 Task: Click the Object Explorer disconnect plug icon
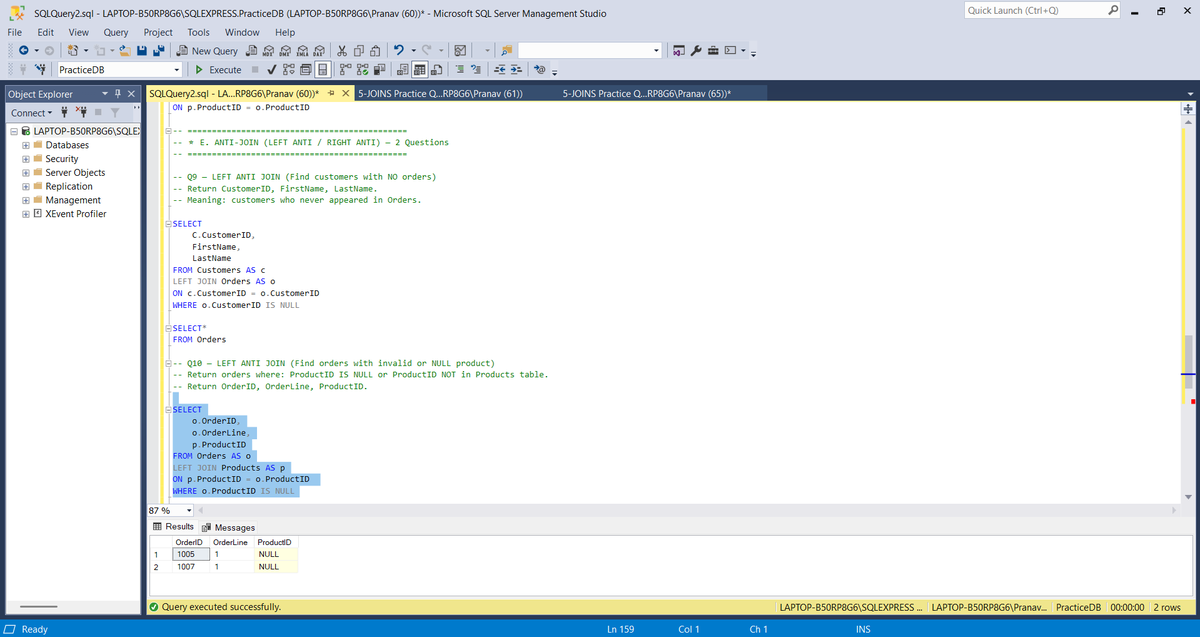82,113
